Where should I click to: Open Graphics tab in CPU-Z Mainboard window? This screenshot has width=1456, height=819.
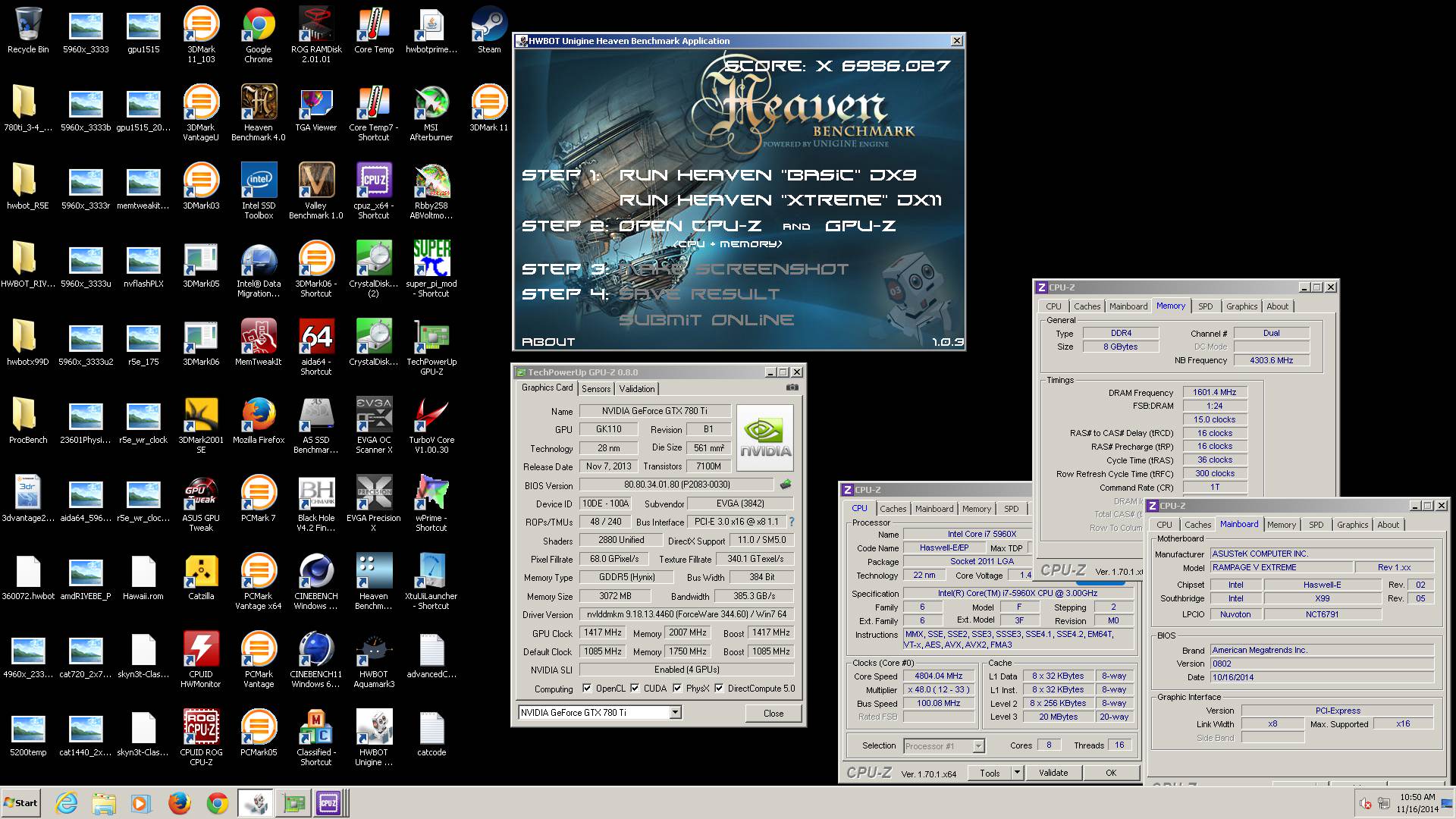(1353, 525)
